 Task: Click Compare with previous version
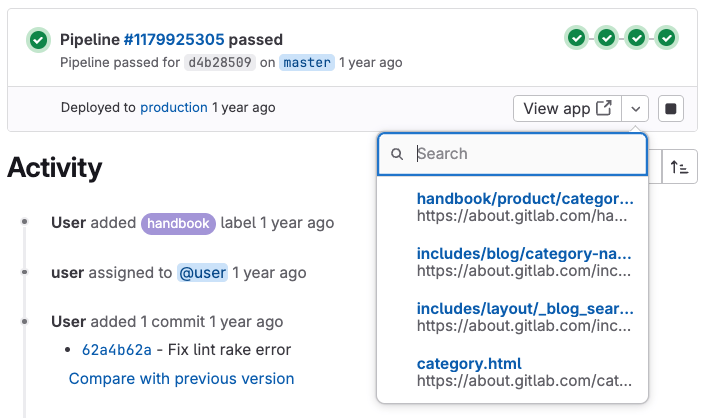pos(181,379)
